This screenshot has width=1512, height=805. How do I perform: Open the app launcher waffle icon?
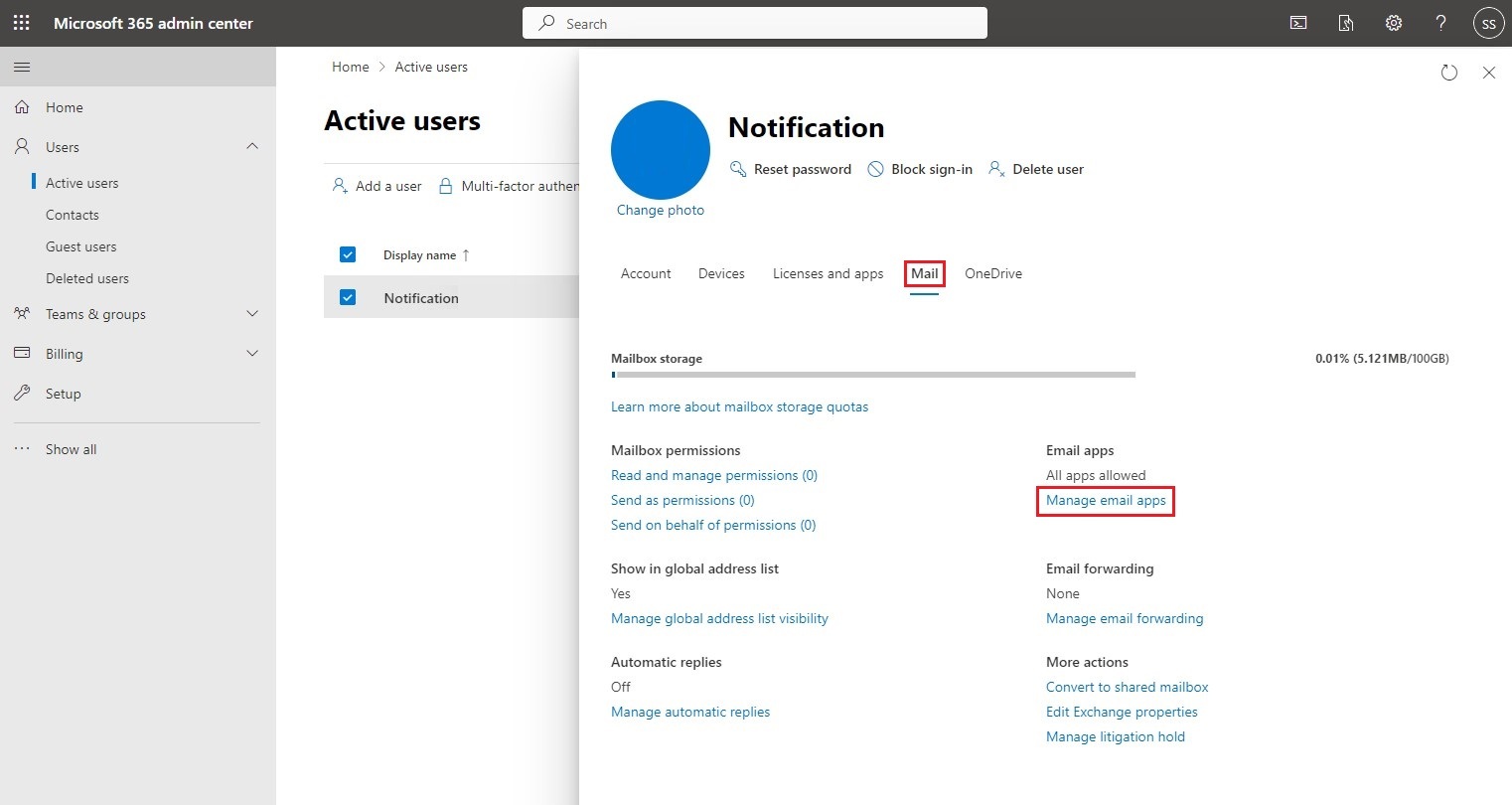click(21, 22)
